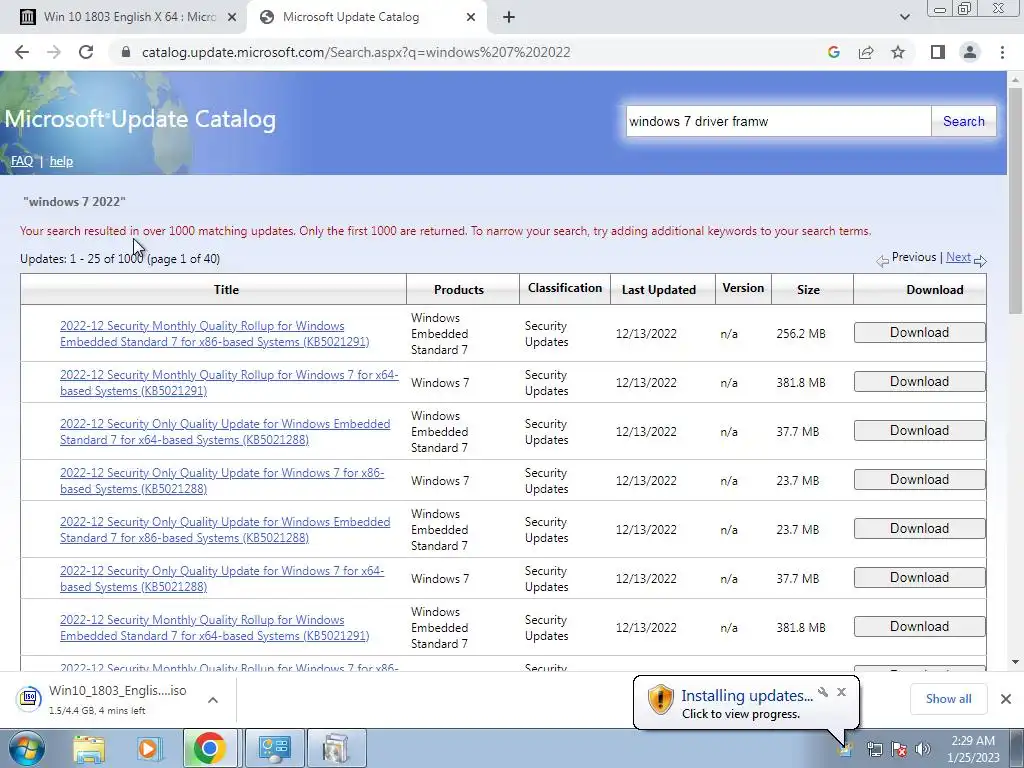Sort results by Title column

pos(226,289)
